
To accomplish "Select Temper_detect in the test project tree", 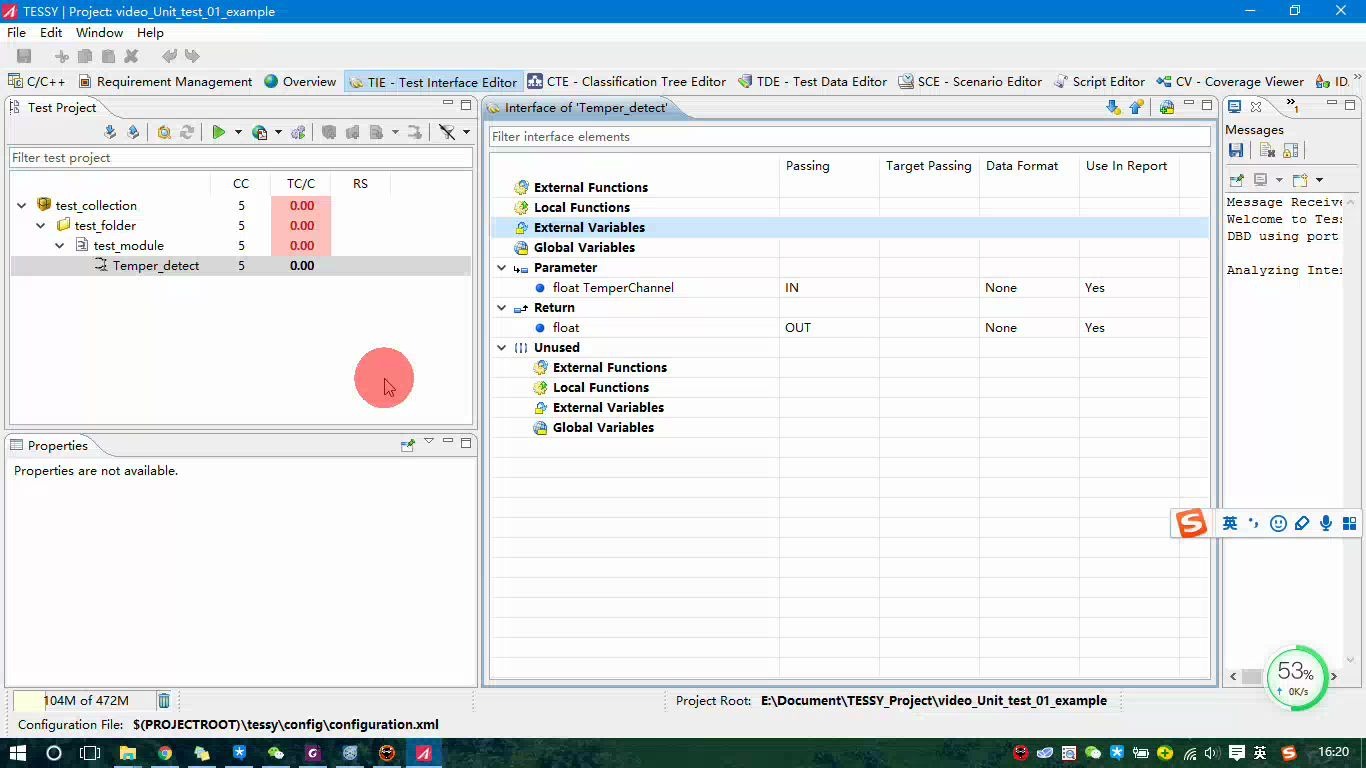I will [156, 266].
